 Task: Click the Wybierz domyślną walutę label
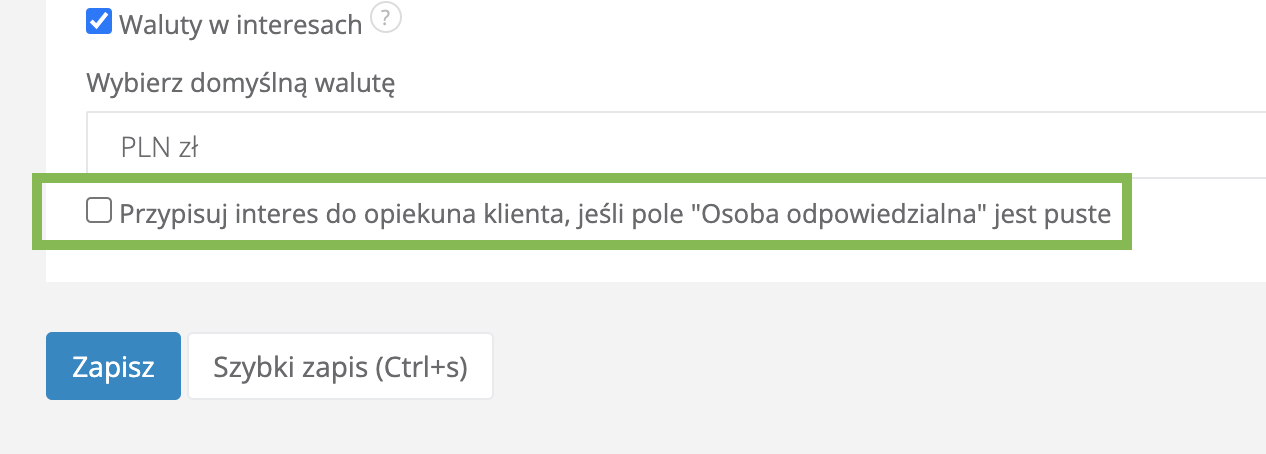click(241, 82)
